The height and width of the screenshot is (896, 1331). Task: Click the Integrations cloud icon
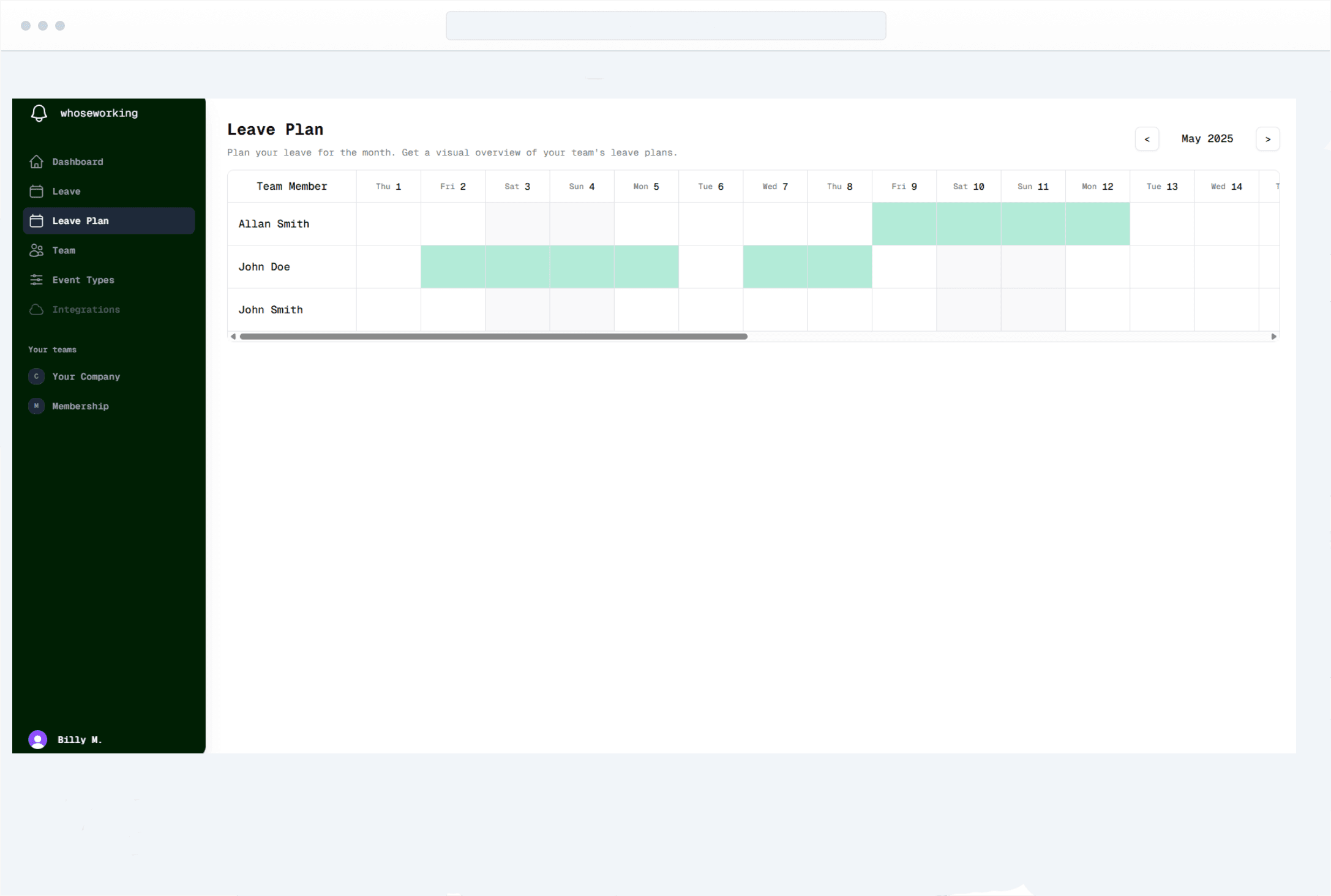pos(37,310)
